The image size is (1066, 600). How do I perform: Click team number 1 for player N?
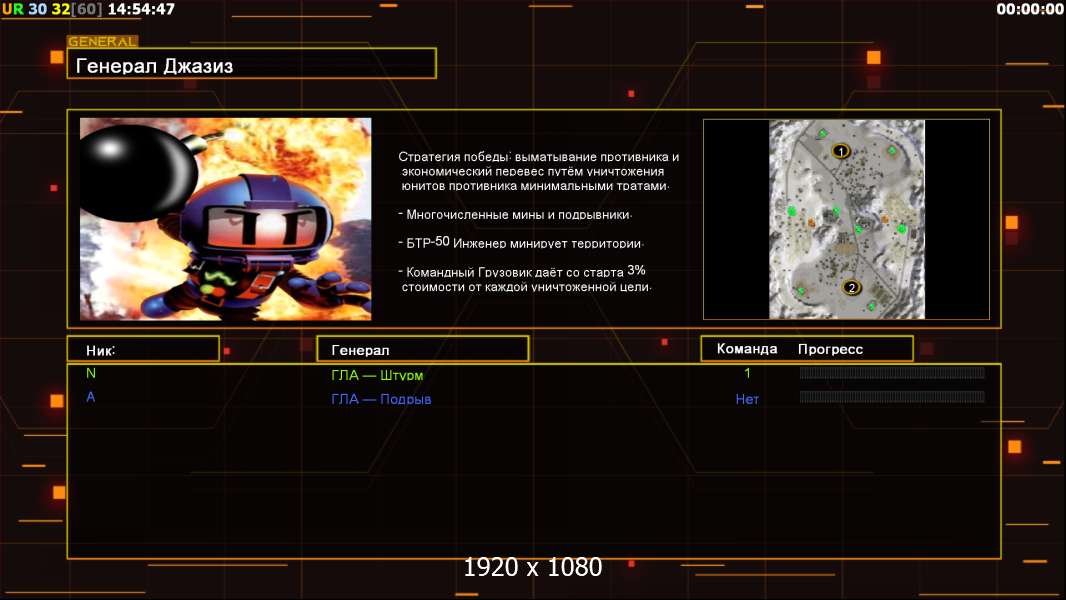tap(747, 373)
